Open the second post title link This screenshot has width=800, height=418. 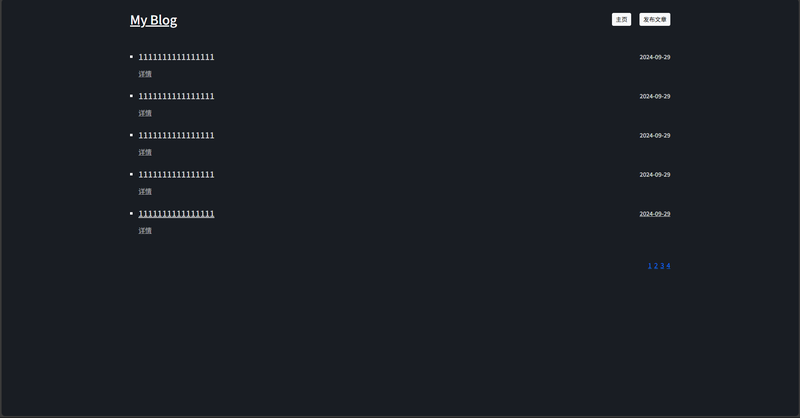(177, 96)
